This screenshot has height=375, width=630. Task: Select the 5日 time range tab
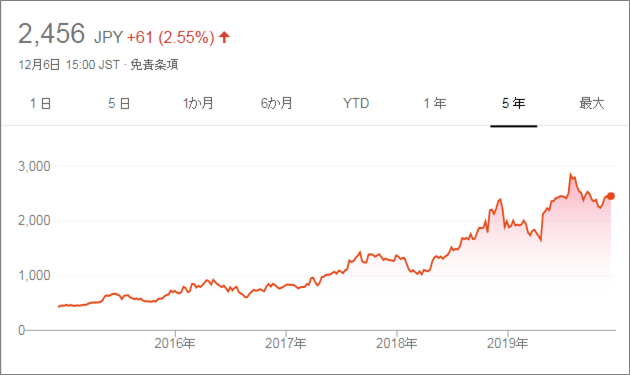point(119,104)
